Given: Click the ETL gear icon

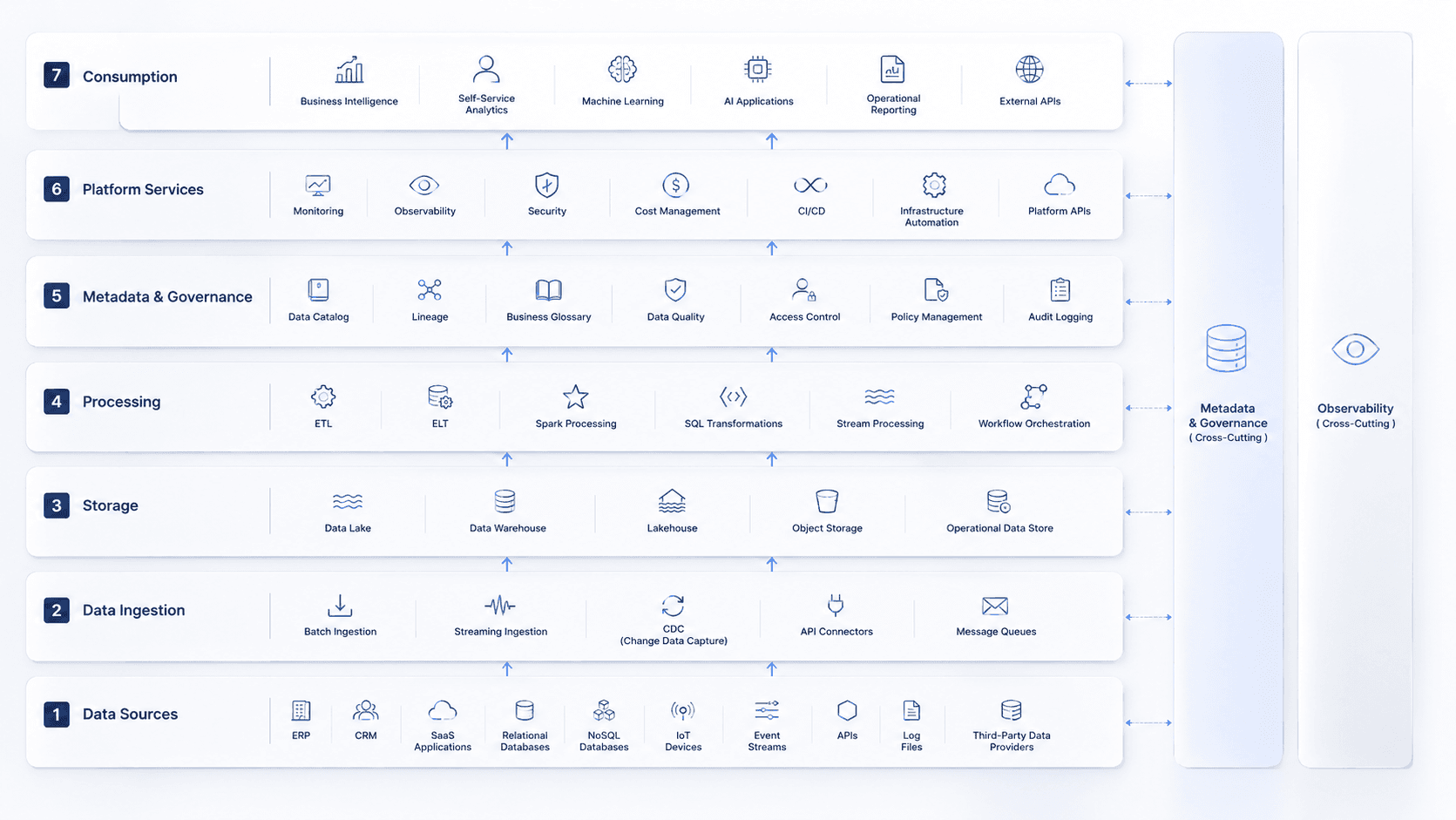Looking at the screenshot, I should click(323, 396).
